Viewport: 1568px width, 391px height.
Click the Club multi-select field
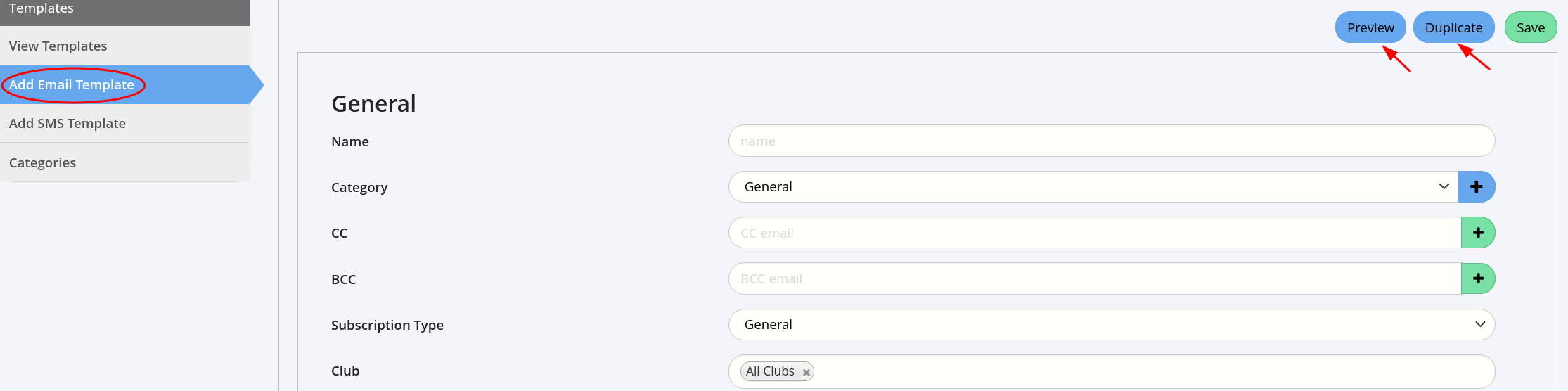(x=1153, y=371)
